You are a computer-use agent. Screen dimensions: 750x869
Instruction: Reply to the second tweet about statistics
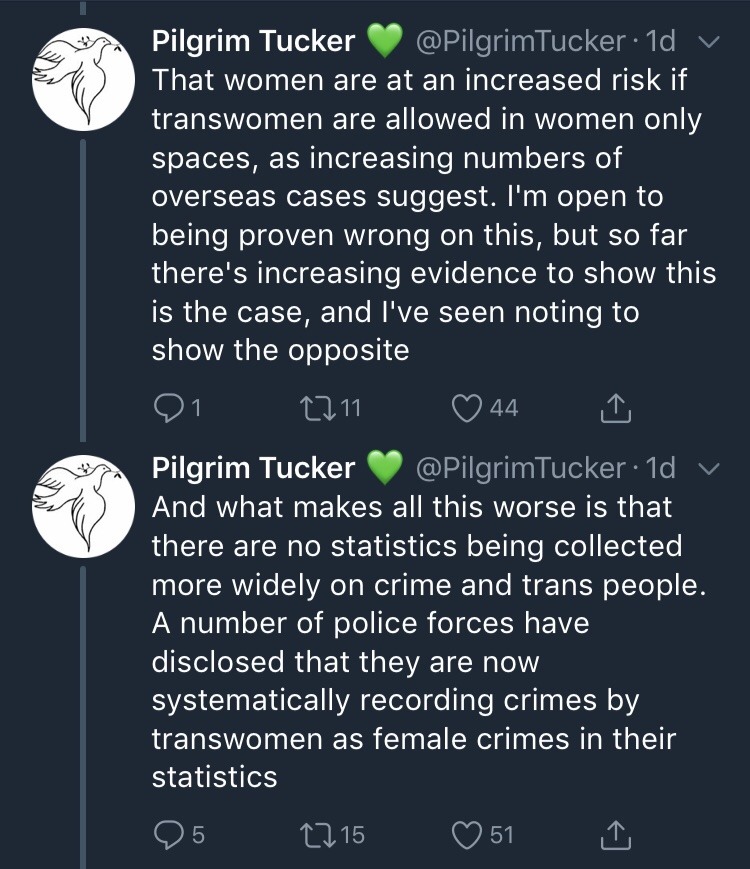(166, 834)
